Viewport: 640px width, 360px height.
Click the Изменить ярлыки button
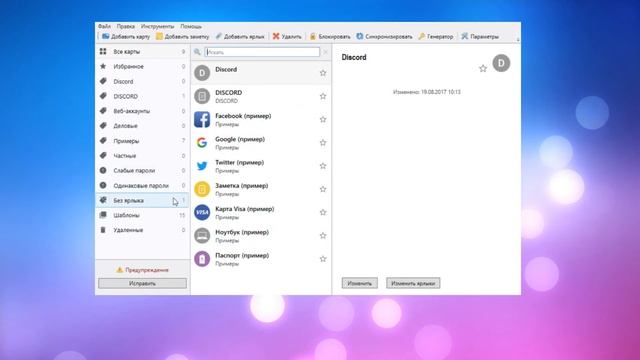click(413, 283)
